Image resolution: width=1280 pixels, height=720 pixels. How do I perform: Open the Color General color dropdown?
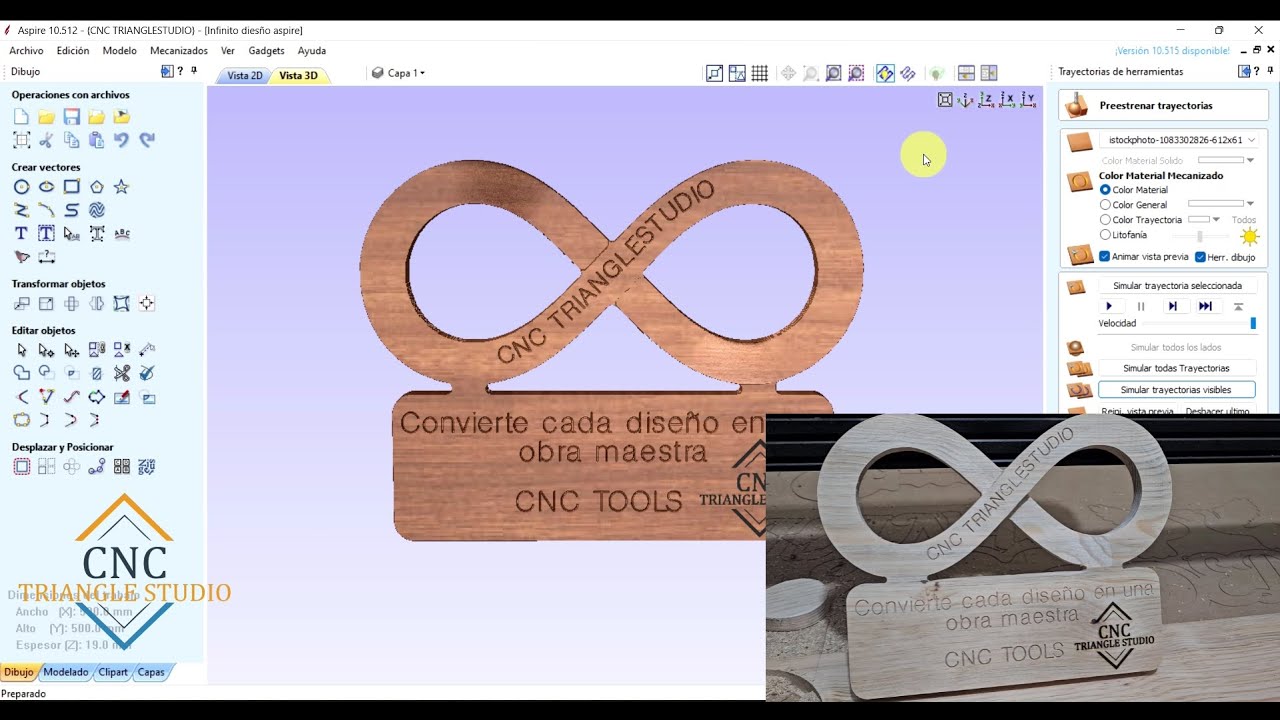point(1250,204)
